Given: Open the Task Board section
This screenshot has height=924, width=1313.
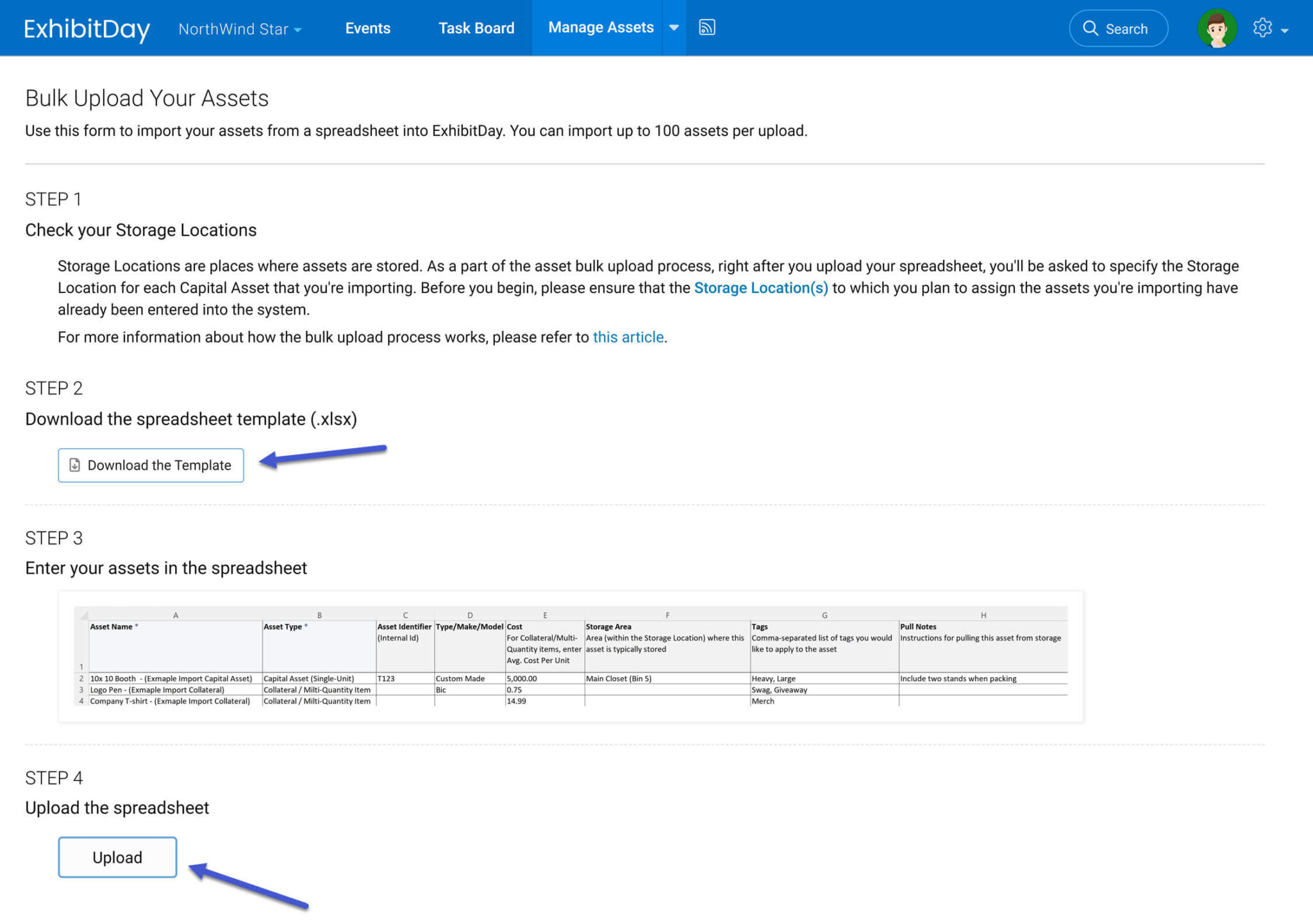Looking at the screenshot, I should coord(476,28).
